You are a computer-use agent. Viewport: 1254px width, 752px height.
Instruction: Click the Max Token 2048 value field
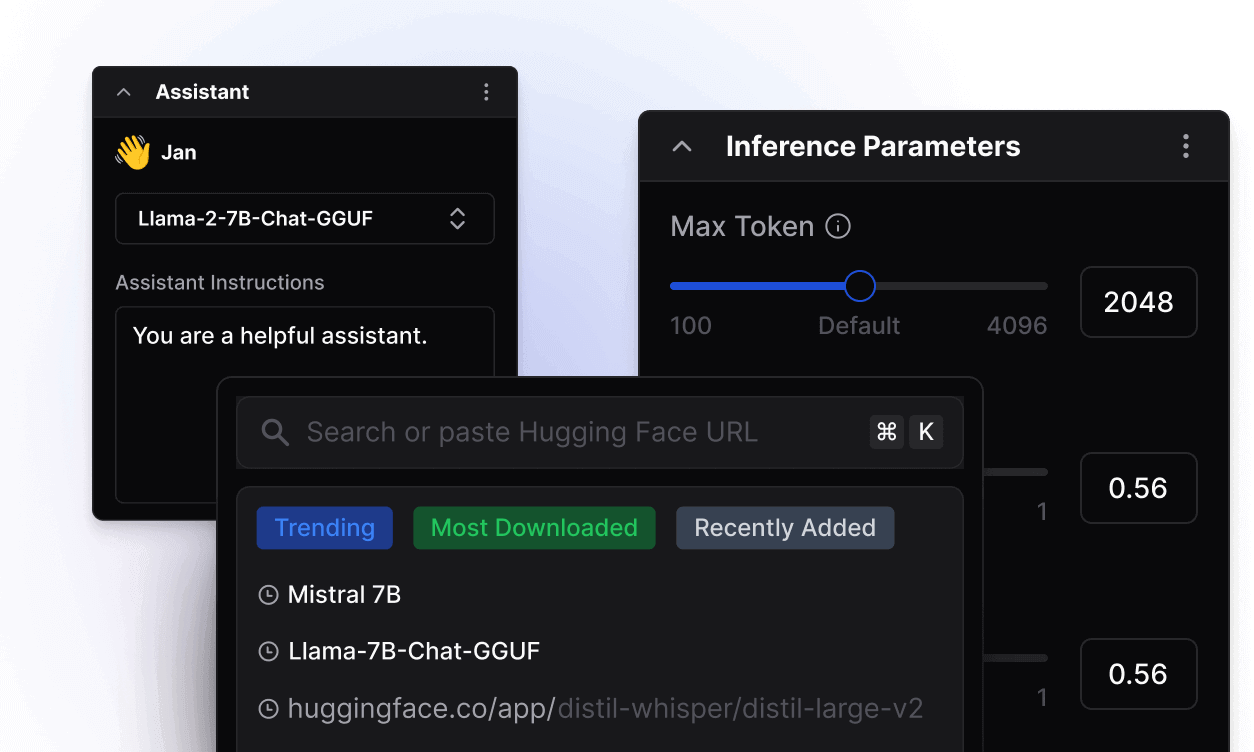click(1138, 302)
